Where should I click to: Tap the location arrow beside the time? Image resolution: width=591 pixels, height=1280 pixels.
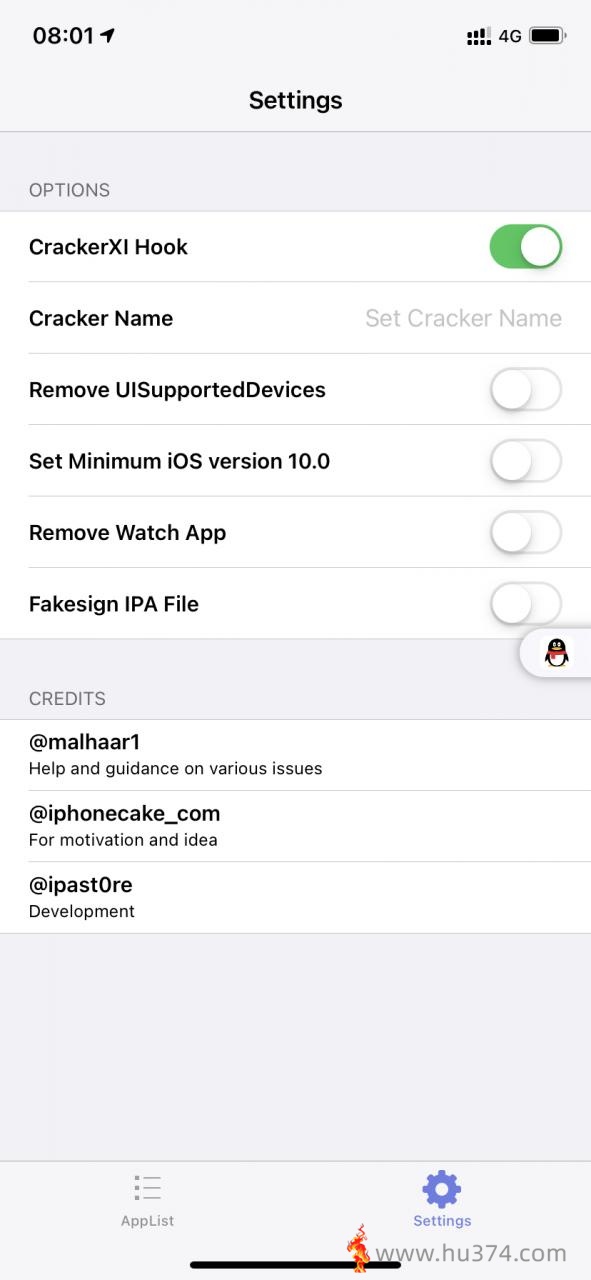click(x=108, y=36)
